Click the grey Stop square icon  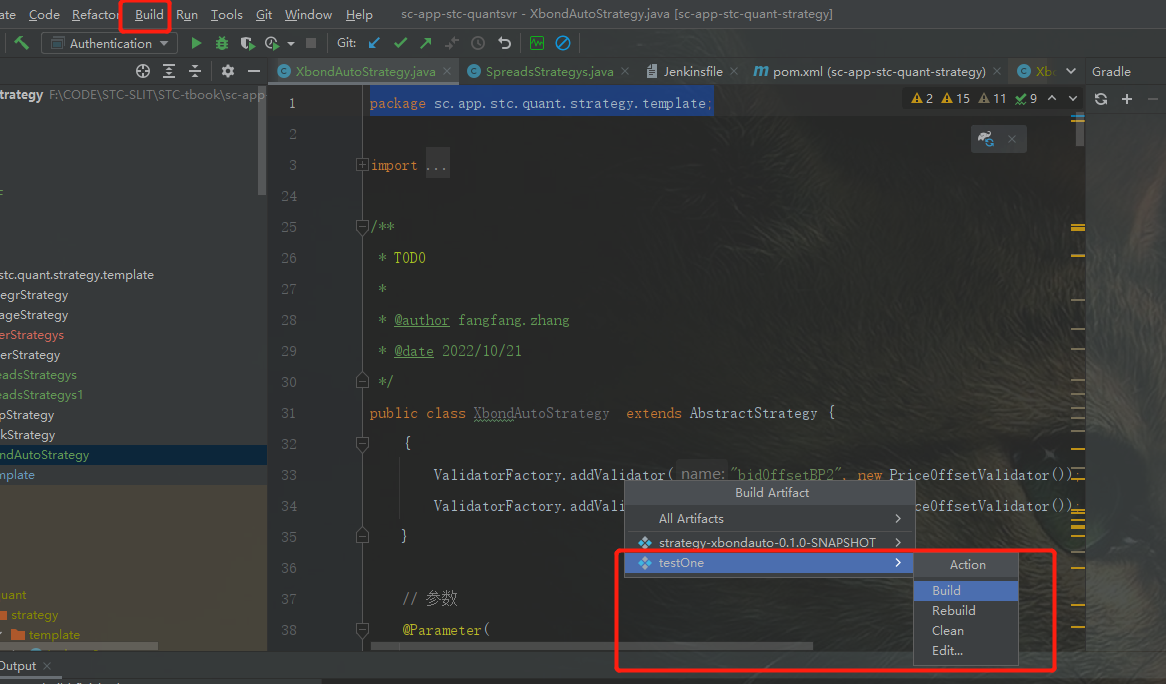coord(312,43)
